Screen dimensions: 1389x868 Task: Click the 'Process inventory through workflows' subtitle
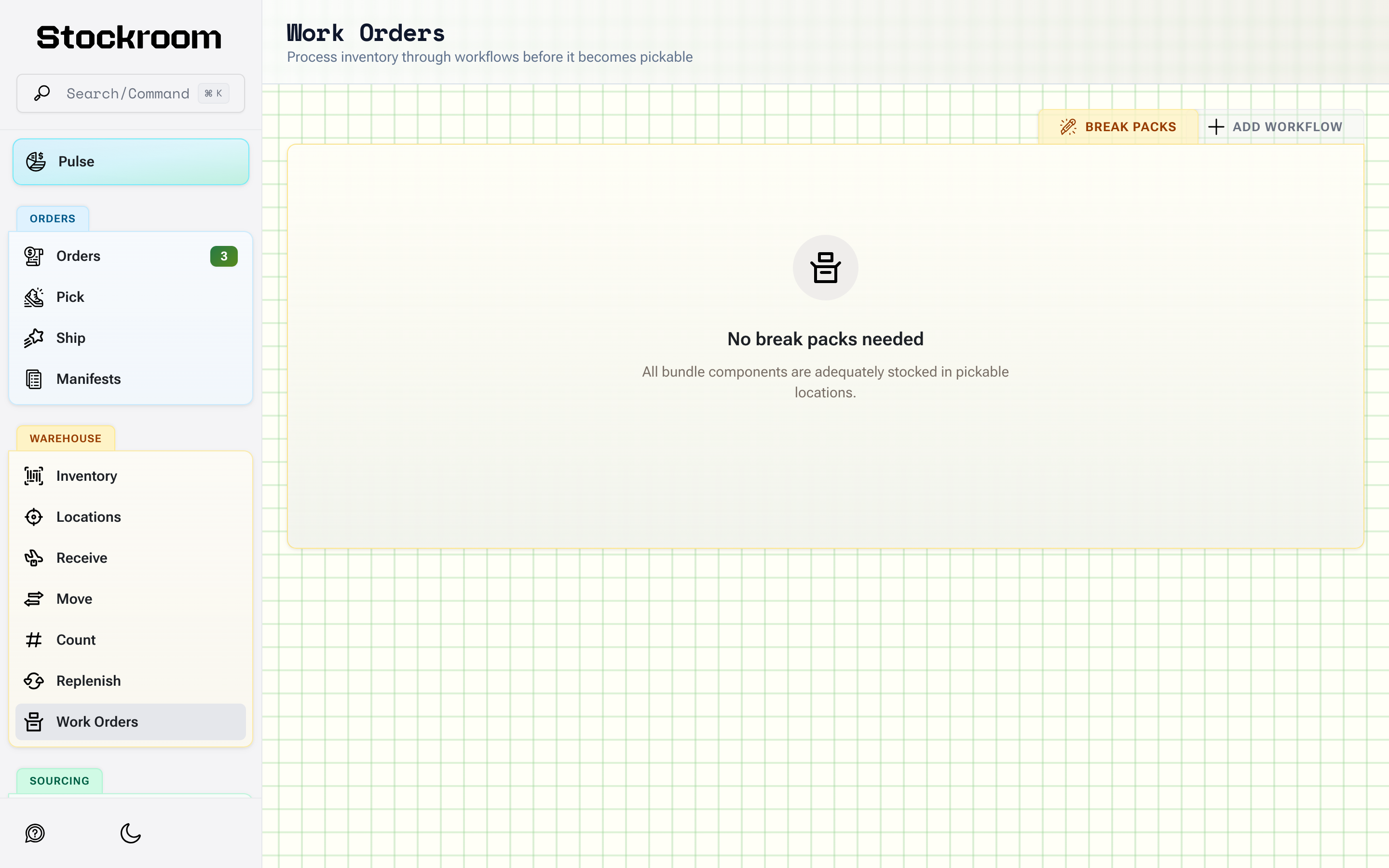pyautogui.click(x=490, y=57)
